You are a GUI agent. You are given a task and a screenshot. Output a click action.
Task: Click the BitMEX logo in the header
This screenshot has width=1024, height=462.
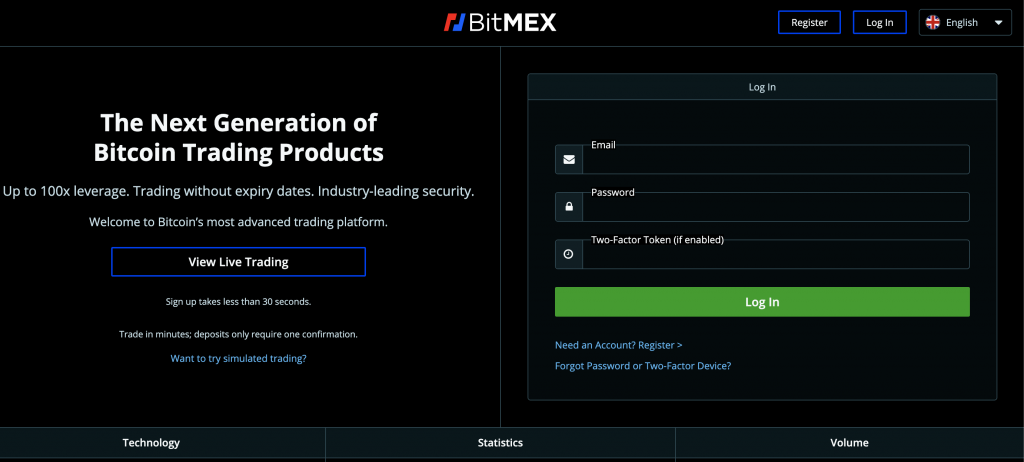click(500, 22)
